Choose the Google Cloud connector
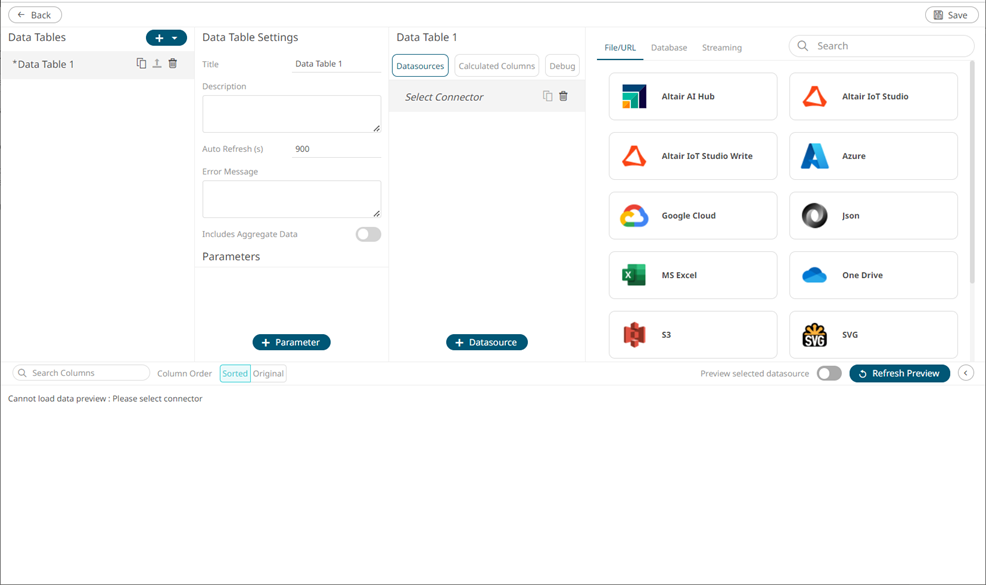 pyautogui.click(x=692, y=216)
